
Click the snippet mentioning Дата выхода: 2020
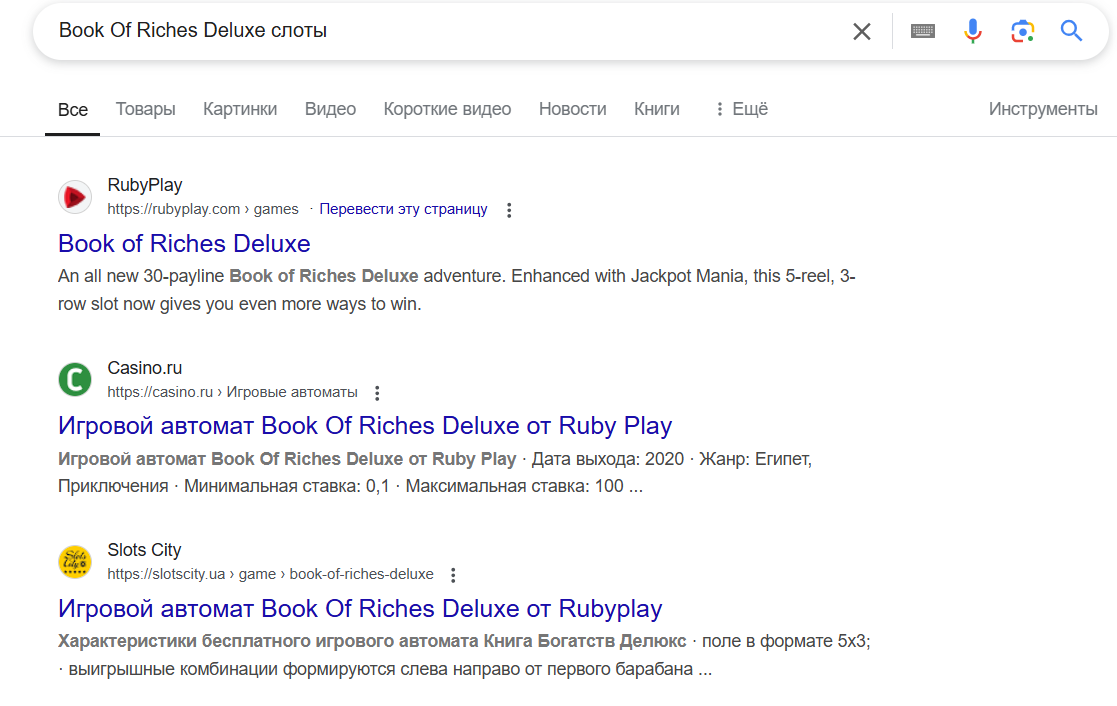point(435,472)
